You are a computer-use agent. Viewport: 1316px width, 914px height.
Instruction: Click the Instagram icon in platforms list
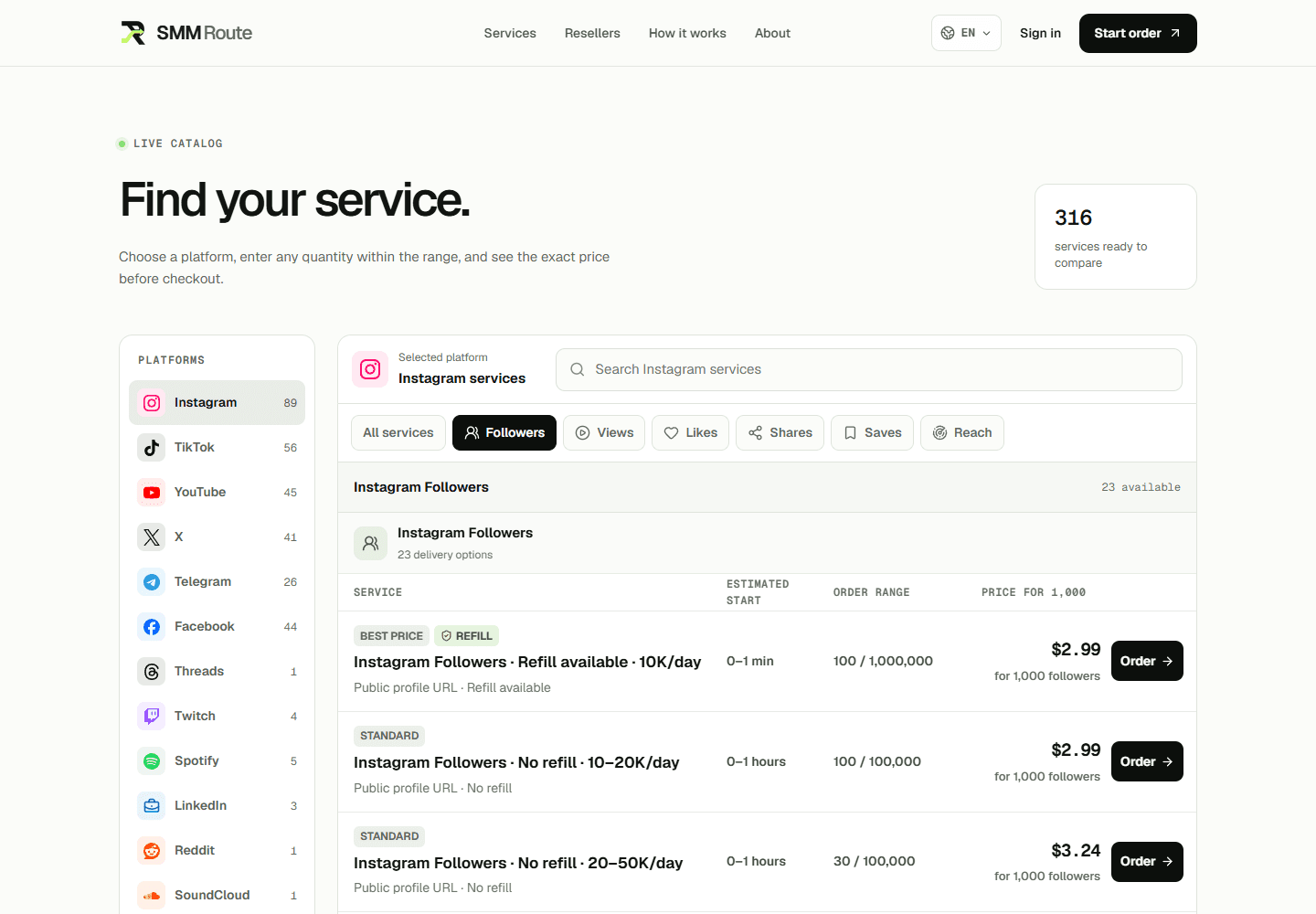point(152,403)
